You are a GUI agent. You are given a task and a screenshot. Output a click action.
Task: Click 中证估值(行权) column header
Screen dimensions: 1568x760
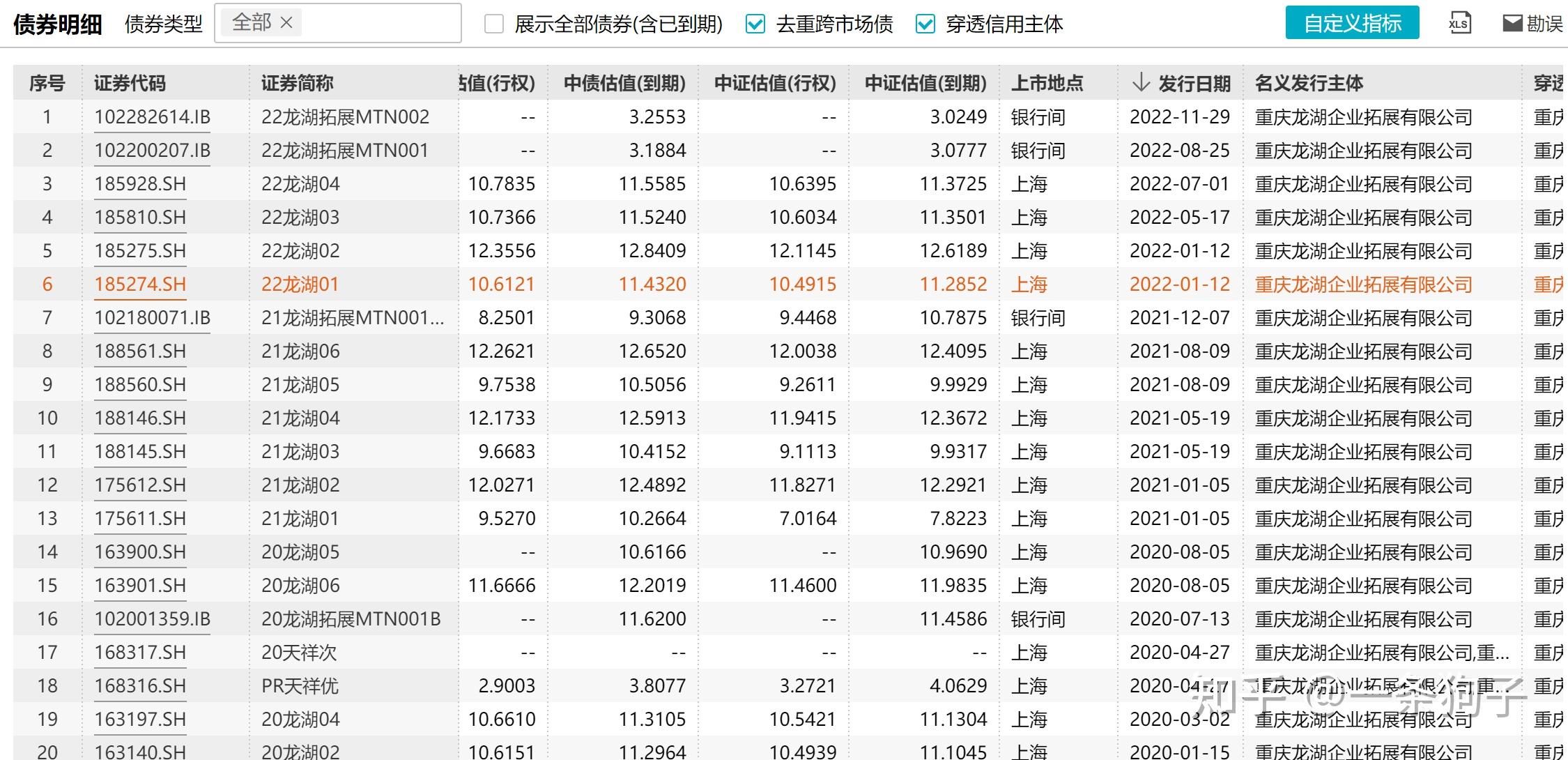[x=775, y=84]
